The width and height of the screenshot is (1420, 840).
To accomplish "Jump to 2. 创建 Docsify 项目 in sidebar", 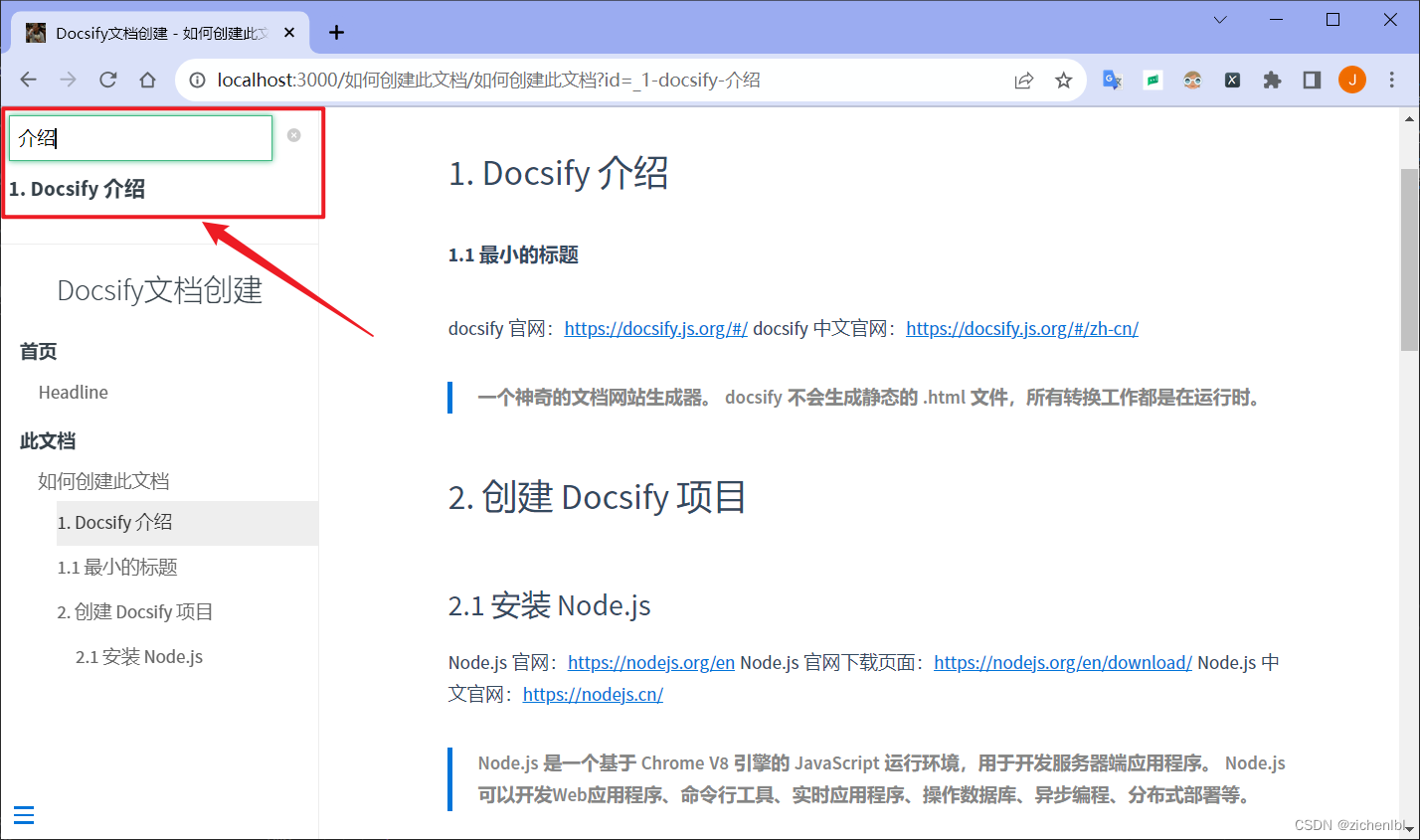I will pyautogui.click(x=135, y=612).
